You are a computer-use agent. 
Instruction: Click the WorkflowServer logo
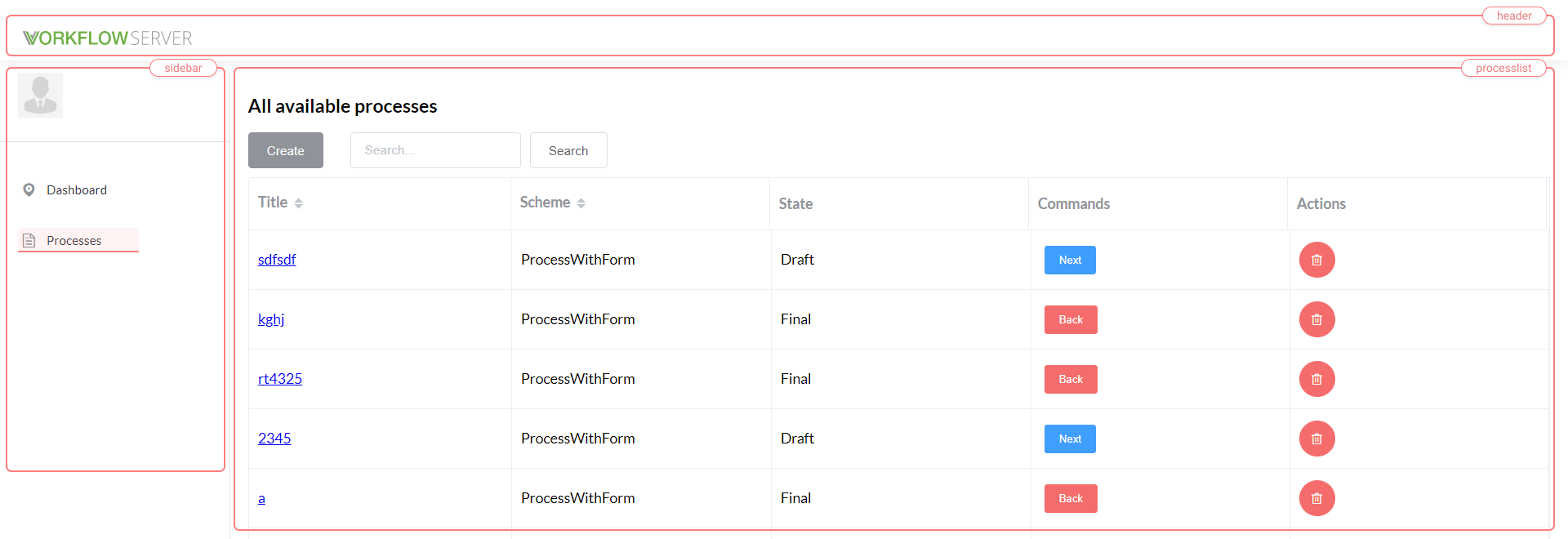[108, 38]
